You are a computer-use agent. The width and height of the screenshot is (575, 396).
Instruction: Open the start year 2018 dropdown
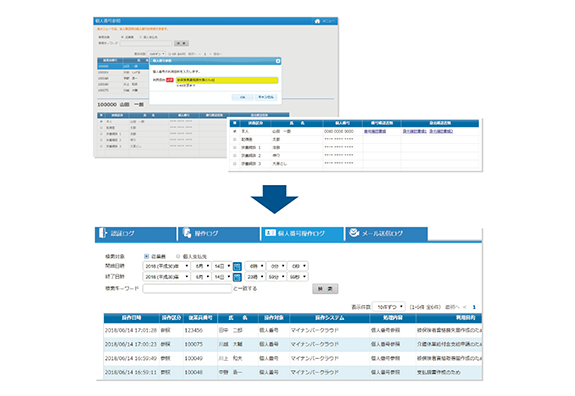(166, 266)
